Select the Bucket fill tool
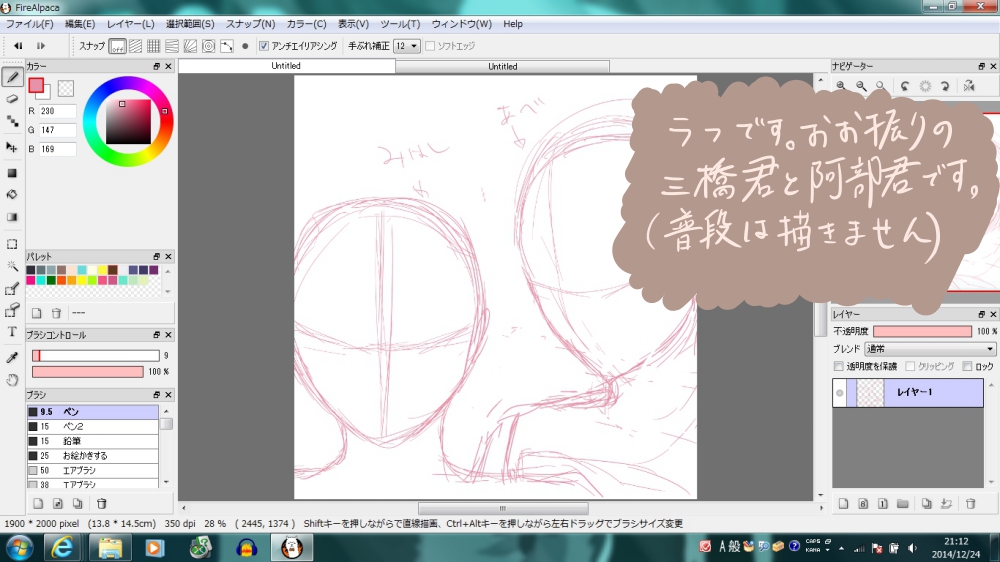This screenshot has height=562, width=1000. (x=12, y=194)
